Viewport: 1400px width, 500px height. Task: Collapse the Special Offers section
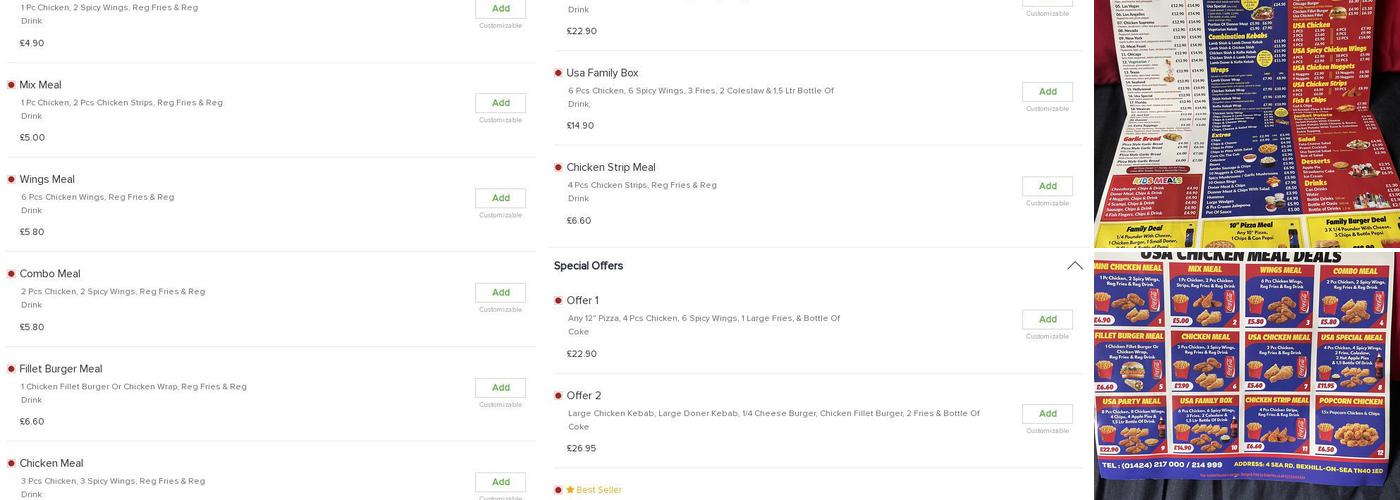click(1075, 266)
